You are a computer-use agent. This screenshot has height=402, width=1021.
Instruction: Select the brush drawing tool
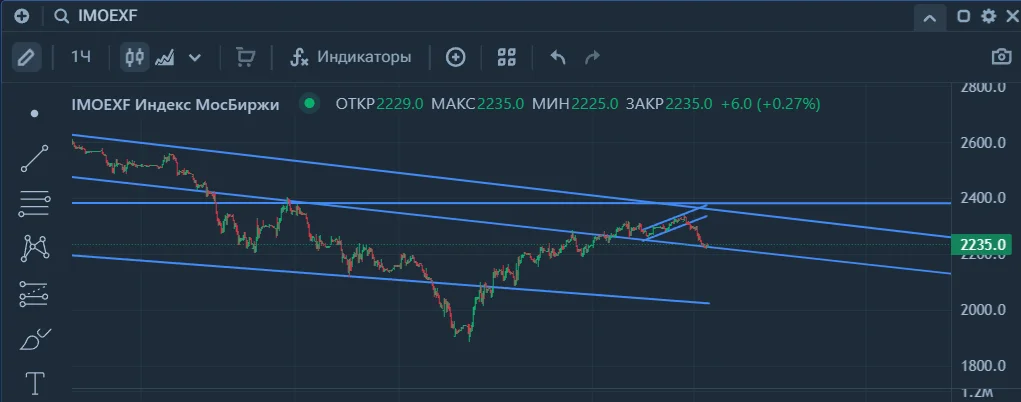point(35,339)
